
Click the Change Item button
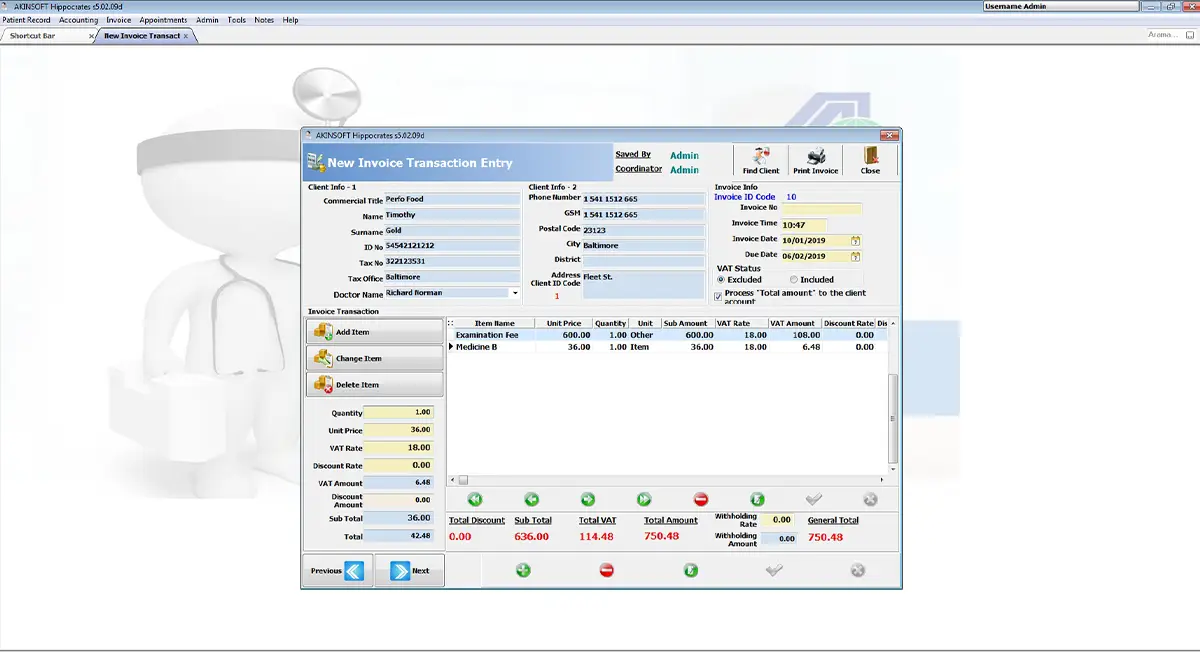[x=375, y=358]
